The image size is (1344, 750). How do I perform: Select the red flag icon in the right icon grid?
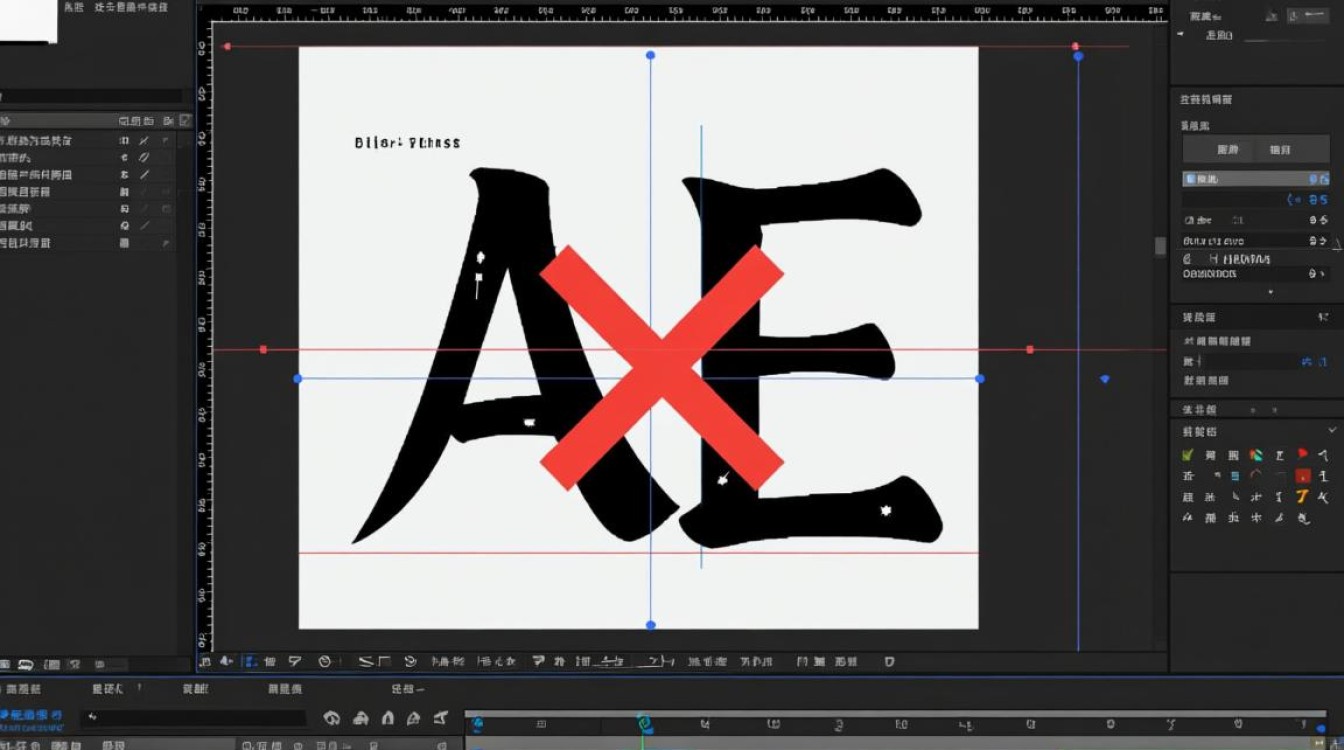(x=1303, y=455)
